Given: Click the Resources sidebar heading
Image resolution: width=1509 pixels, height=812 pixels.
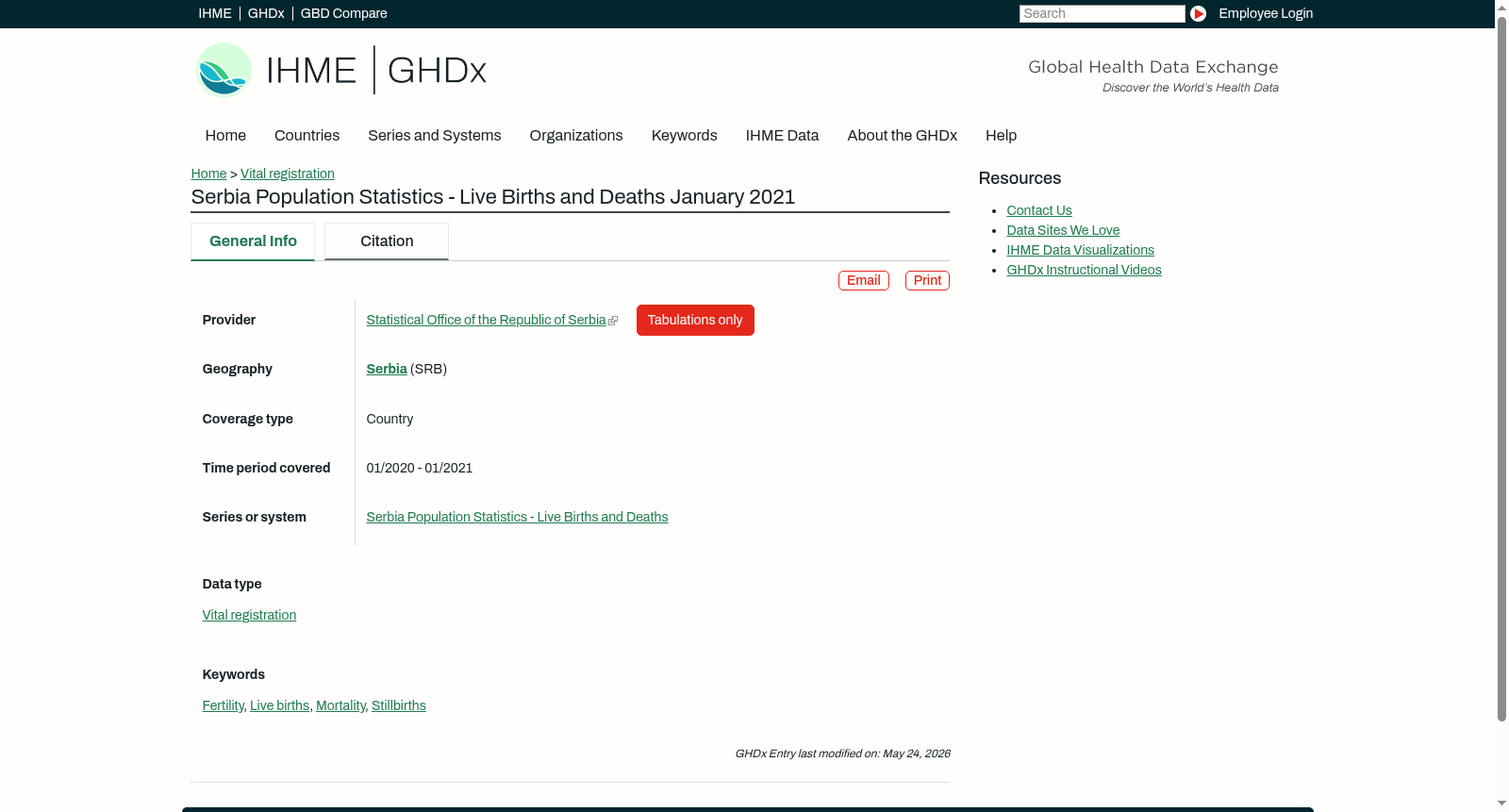Looking at the screenshot, I should coord(1020,178).
